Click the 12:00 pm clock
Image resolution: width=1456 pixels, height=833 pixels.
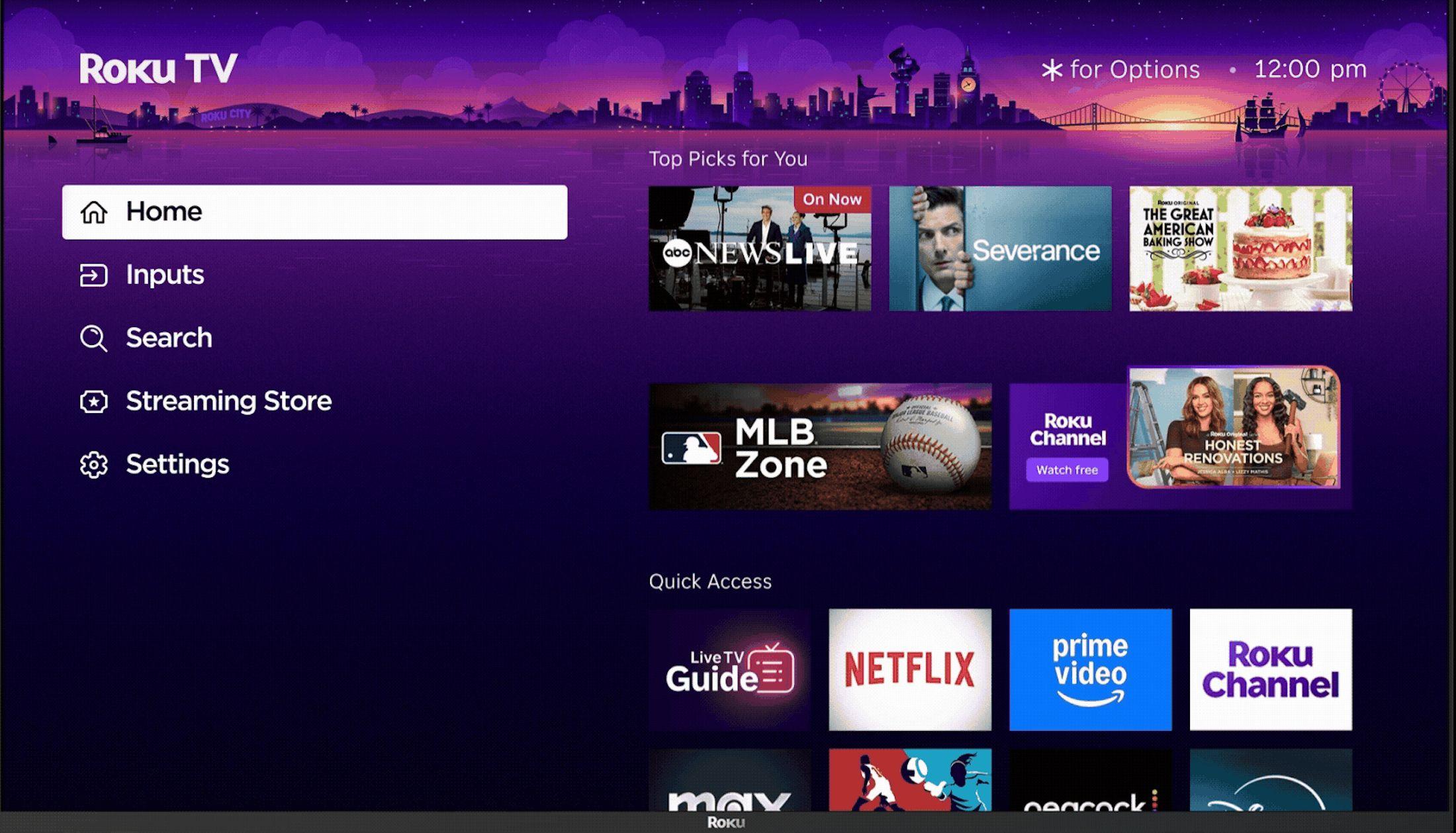pos(1310,69)
